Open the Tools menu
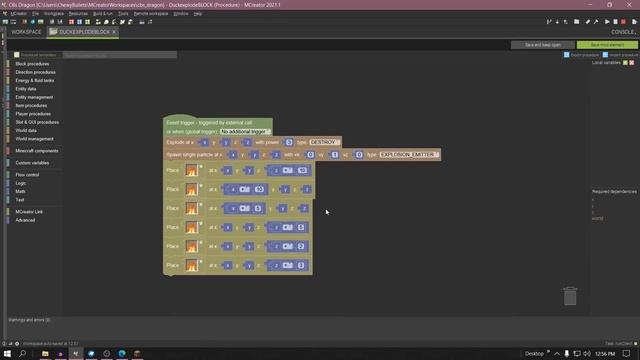The image size is (640, 360). click(123, 13)
